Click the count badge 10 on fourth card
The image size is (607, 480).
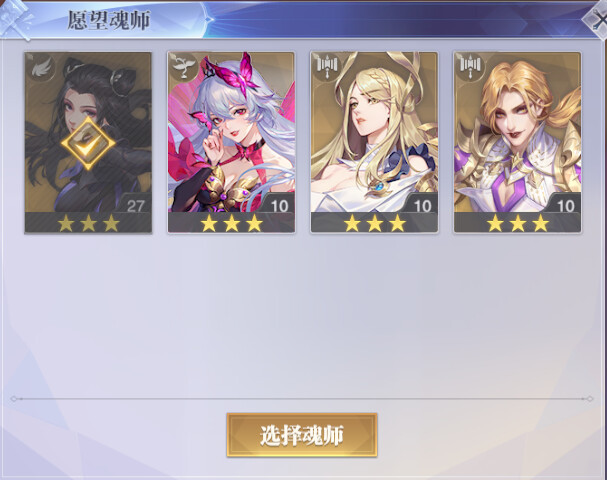566,206
